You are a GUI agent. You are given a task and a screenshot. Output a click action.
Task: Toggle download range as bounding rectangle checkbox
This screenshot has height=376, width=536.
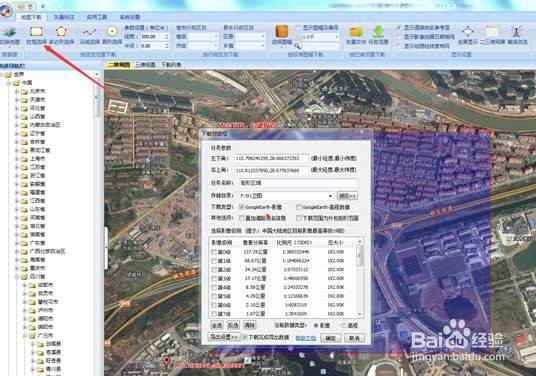tap(299, 218)
